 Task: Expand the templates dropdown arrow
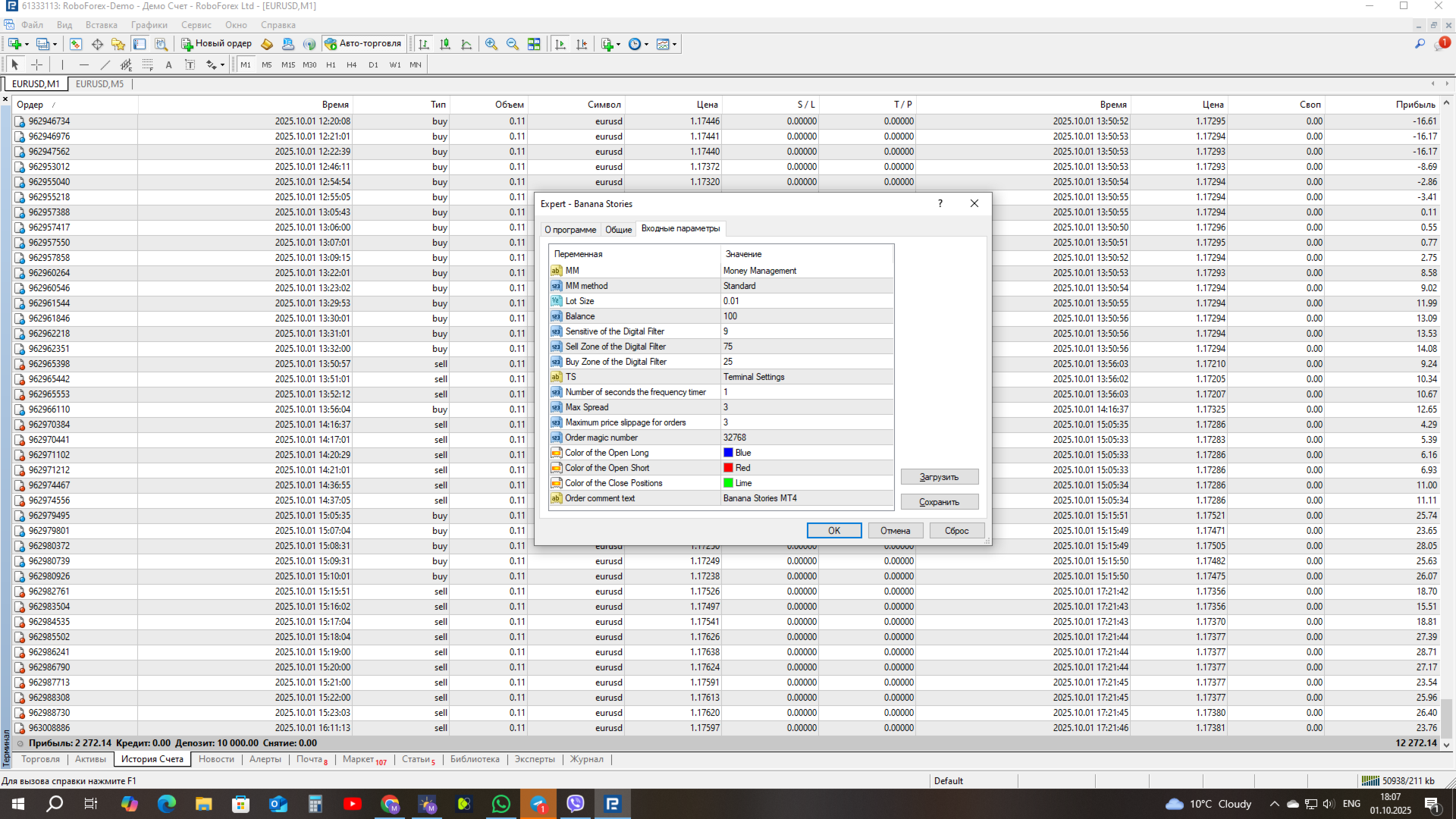(x=675, y=44)
